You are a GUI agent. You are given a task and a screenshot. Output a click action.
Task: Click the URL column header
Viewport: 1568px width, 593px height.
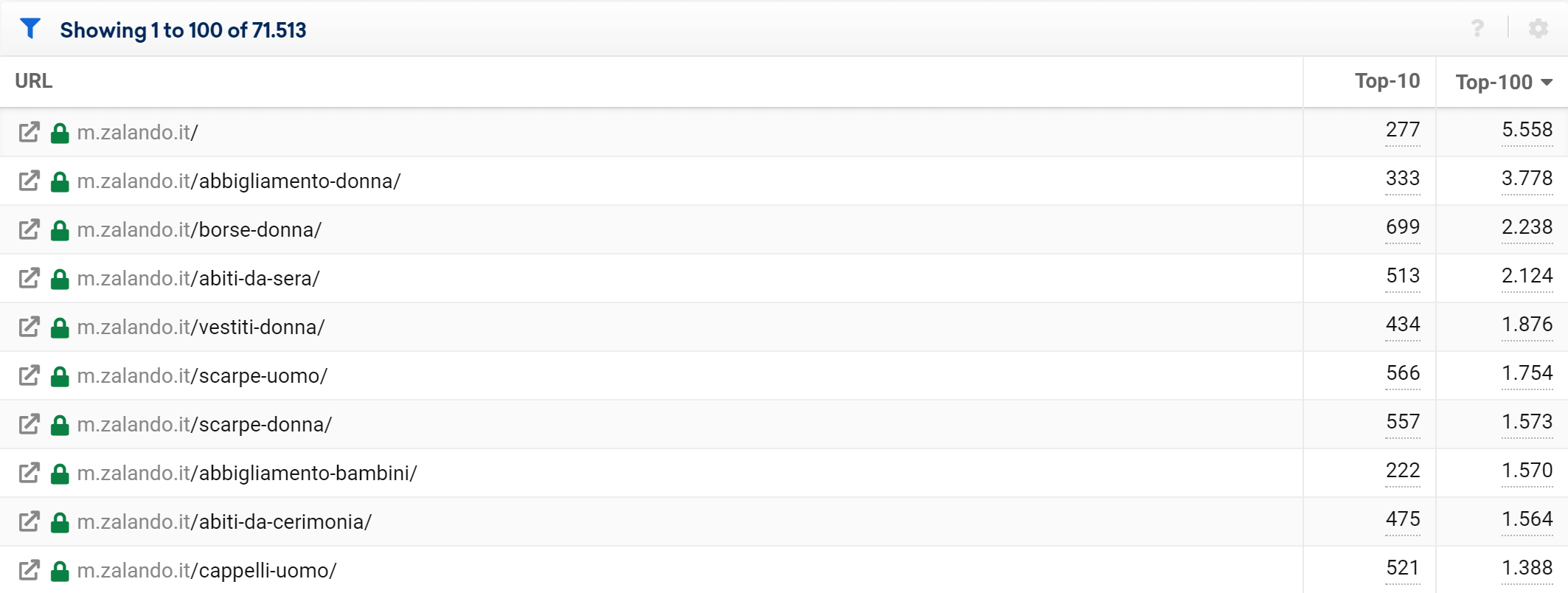pyautogui.click(x=34, y=81)
